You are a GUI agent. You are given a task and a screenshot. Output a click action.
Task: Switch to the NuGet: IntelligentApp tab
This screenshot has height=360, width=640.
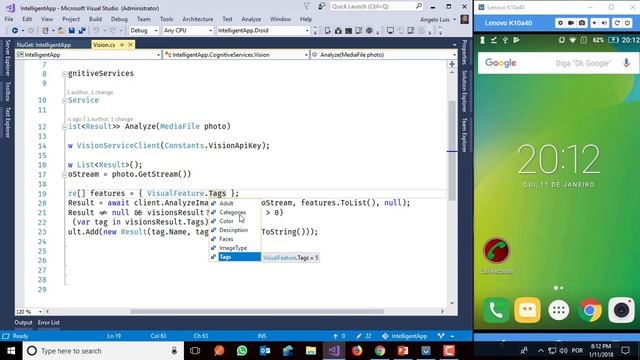(x=44, y=45)
